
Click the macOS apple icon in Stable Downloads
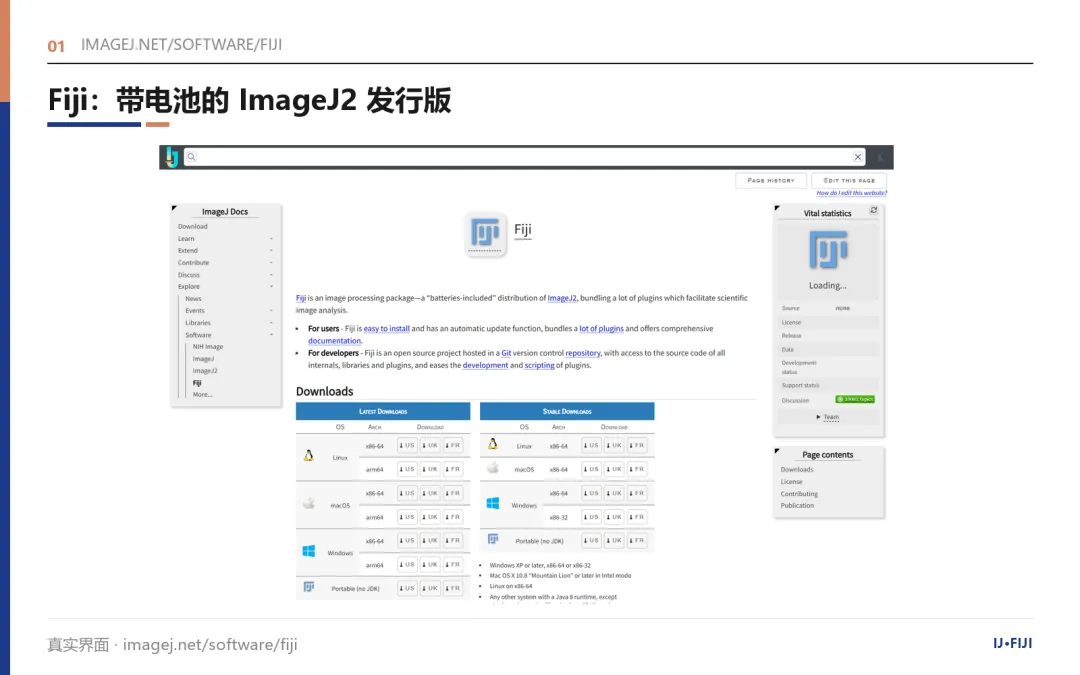point(492,468)
